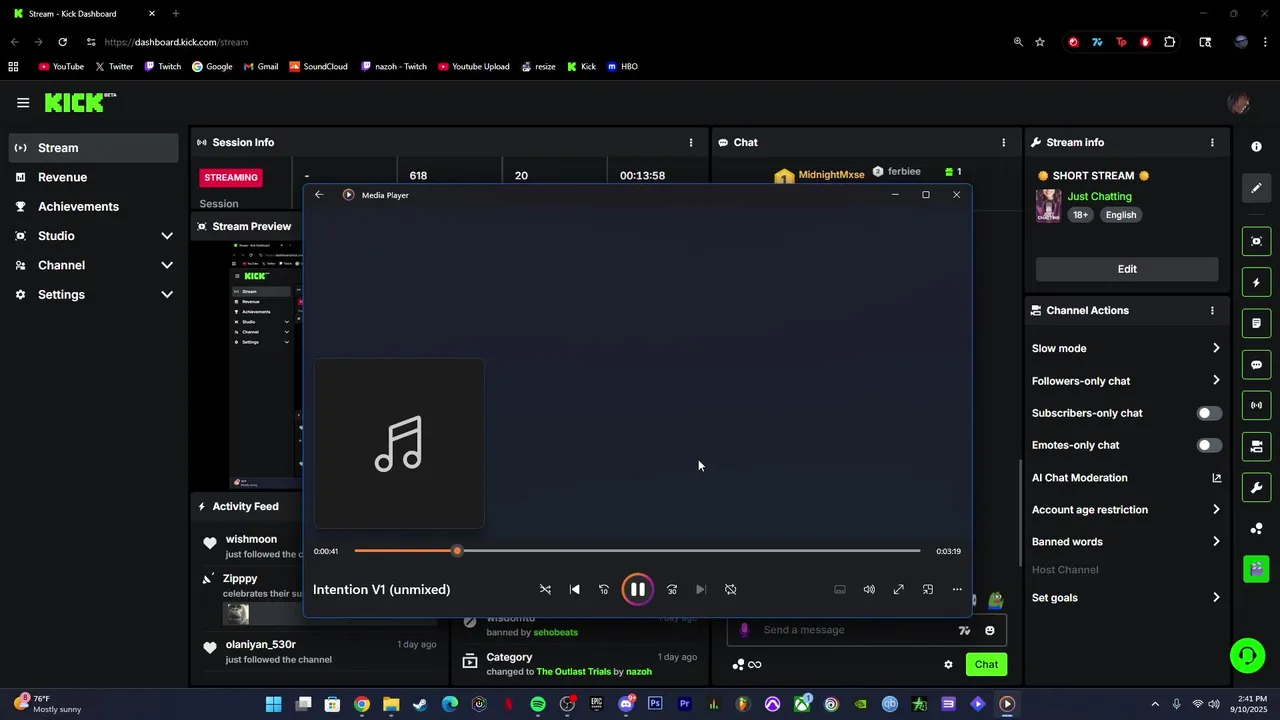Open Account age restriction settings
Screen dimensions: 1280x720
(x=1127, y=510)
